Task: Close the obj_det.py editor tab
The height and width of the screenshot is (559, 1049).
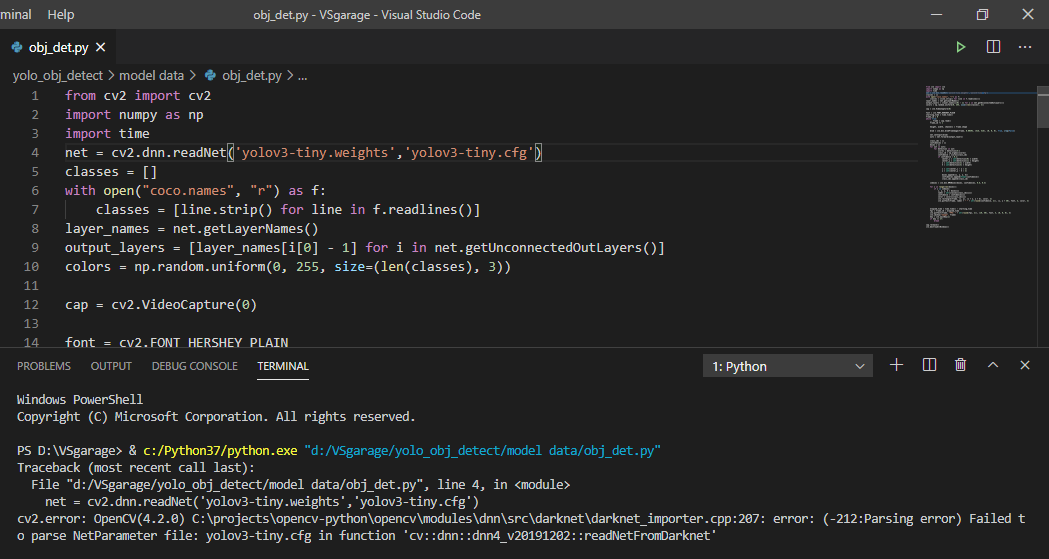Action: tap(100, 47)
